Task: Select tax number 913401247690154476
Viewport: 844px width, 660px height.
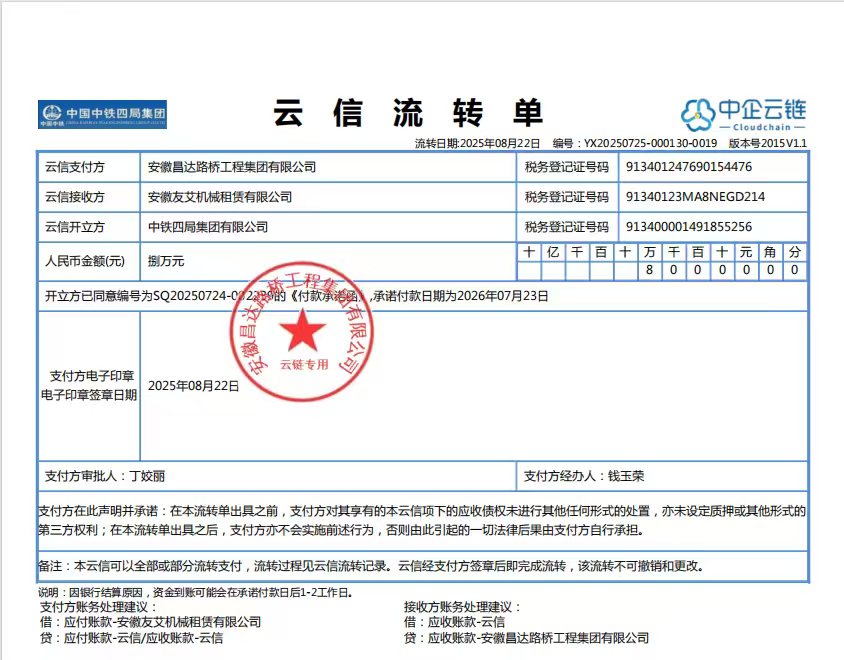Action: pyautogui.click(x=688, y=167)
